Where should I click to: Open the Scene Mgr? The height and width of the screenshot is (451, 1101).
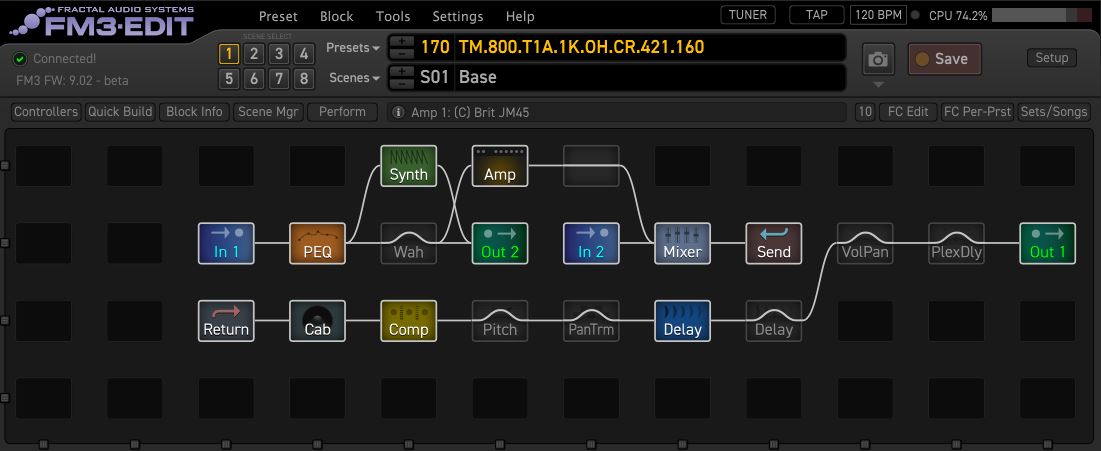pyautogui.click(x=268, y=112)
